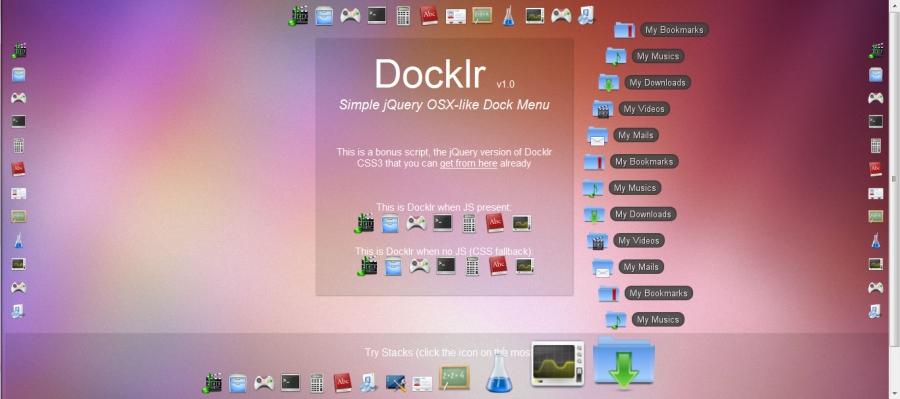Image resolution: width=900 pixels, height=399 pixels.
Task: Click system monitor in the JS-present dock row
Action: pos(521,223)
